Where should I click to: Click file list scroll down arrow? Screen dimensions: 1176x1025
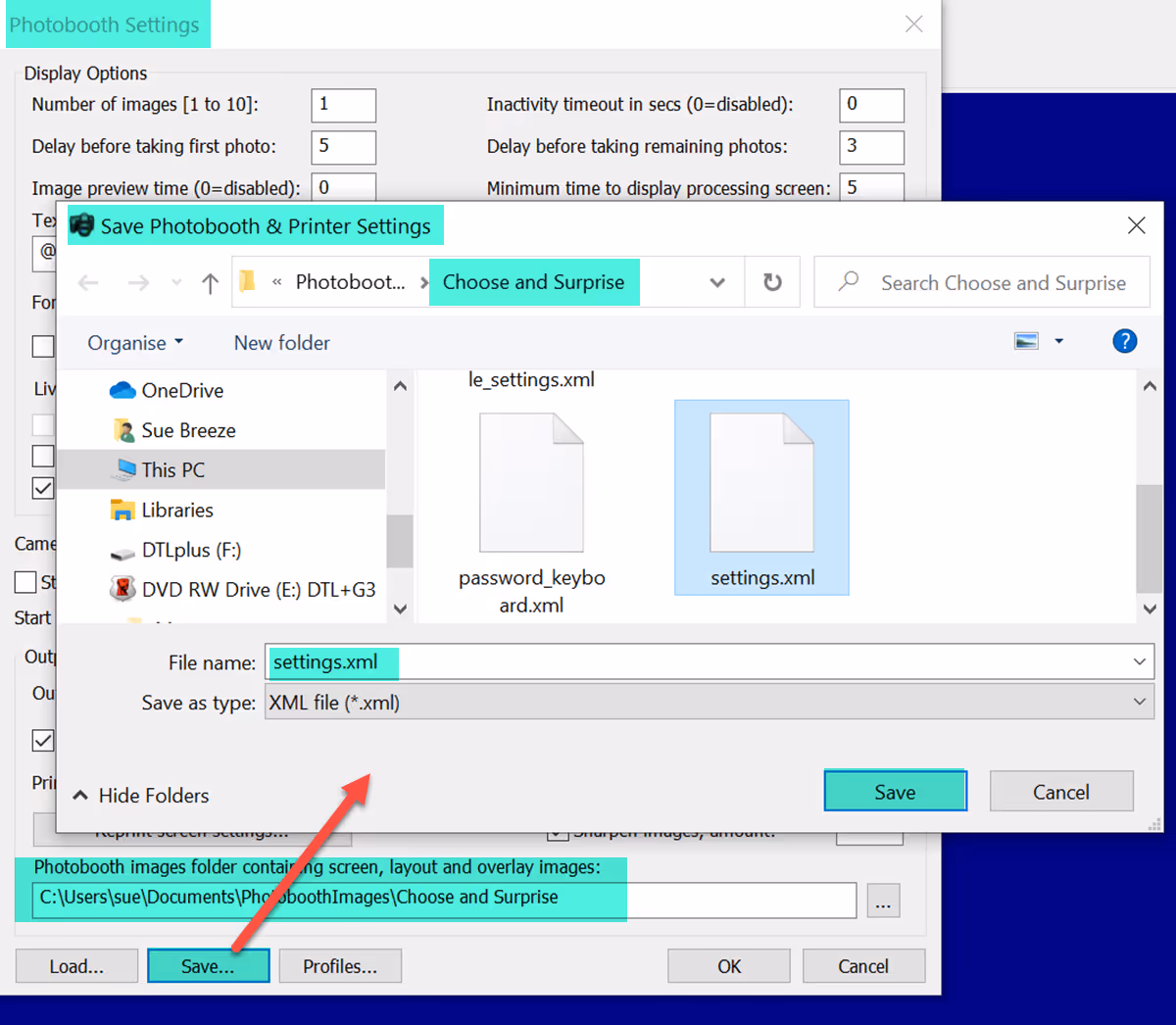1150,609
